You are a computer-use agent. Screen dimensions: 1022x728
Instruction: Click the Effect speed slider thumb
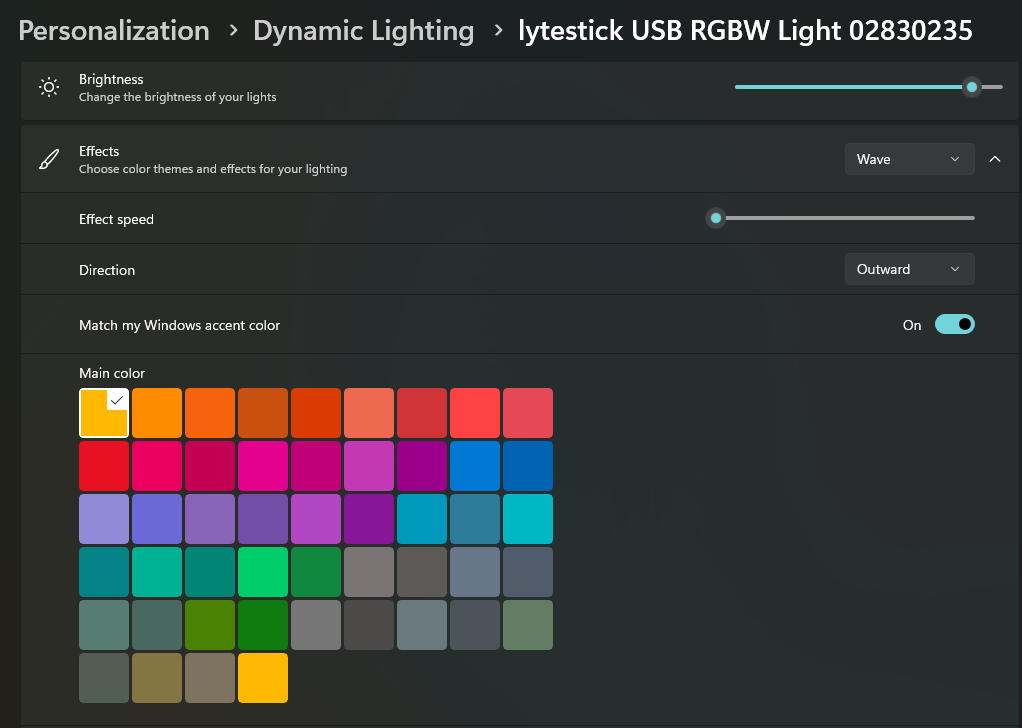click(x=715, y=218)
